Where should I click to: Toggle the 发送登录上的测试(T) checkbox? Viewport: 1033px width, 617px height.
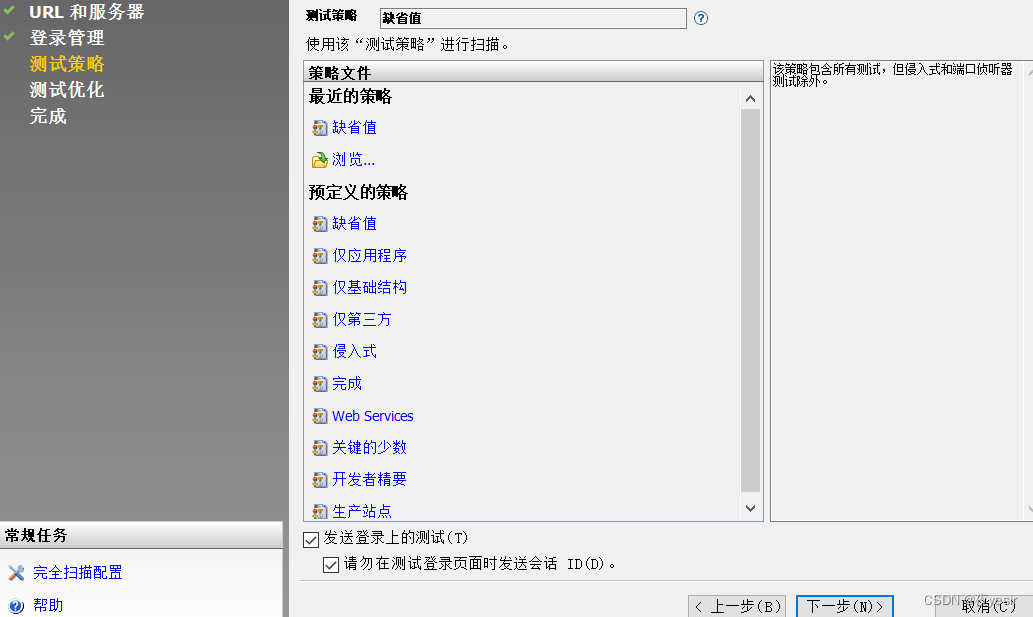click(311, 539)
